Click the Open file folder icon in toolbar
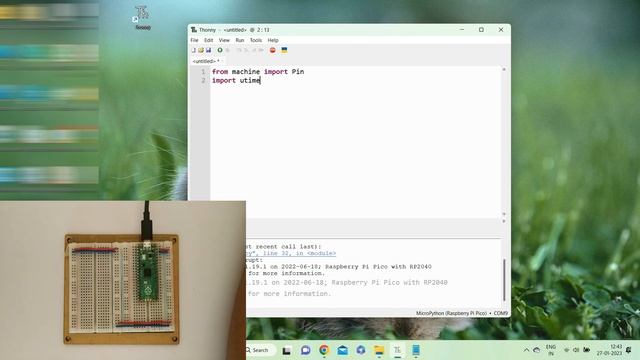640x360 pixels. [x=201, y=50]
